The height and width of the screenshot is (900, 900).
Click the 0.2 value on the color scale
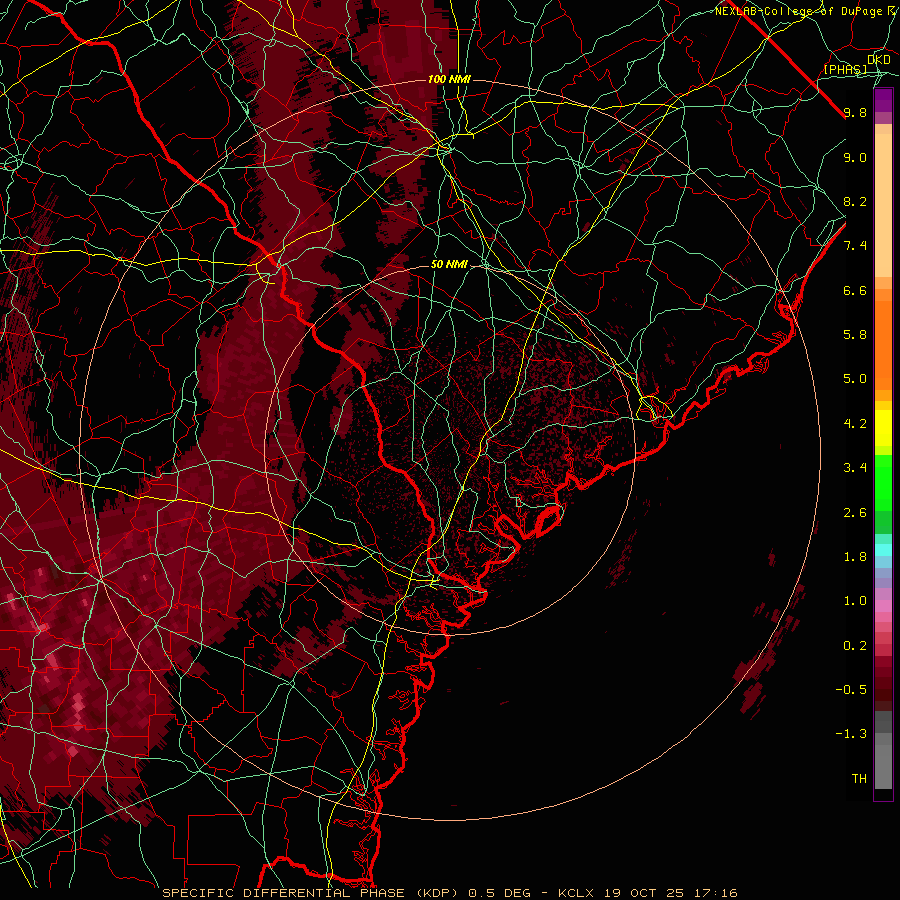855,646
